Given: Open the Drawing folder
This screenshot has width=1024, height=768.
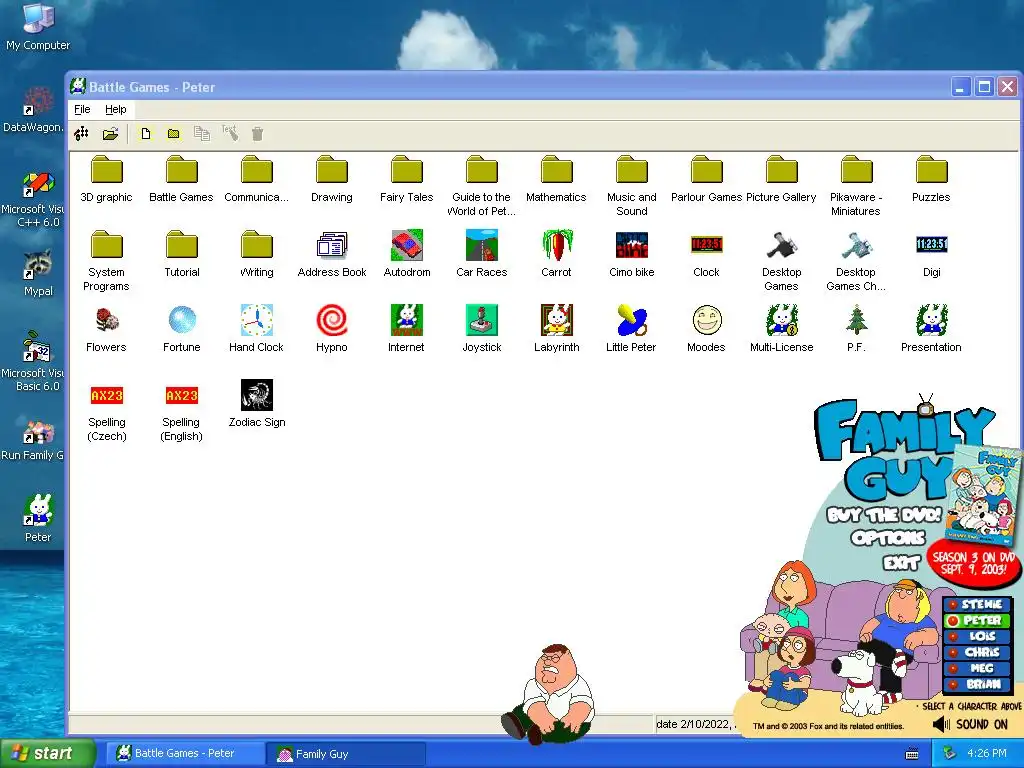Looking at the screenshot, I should 332,170.
